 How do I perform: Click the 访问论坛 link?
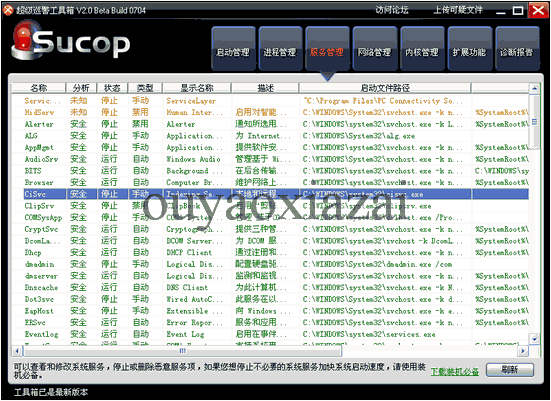click(x=391, y=10)
